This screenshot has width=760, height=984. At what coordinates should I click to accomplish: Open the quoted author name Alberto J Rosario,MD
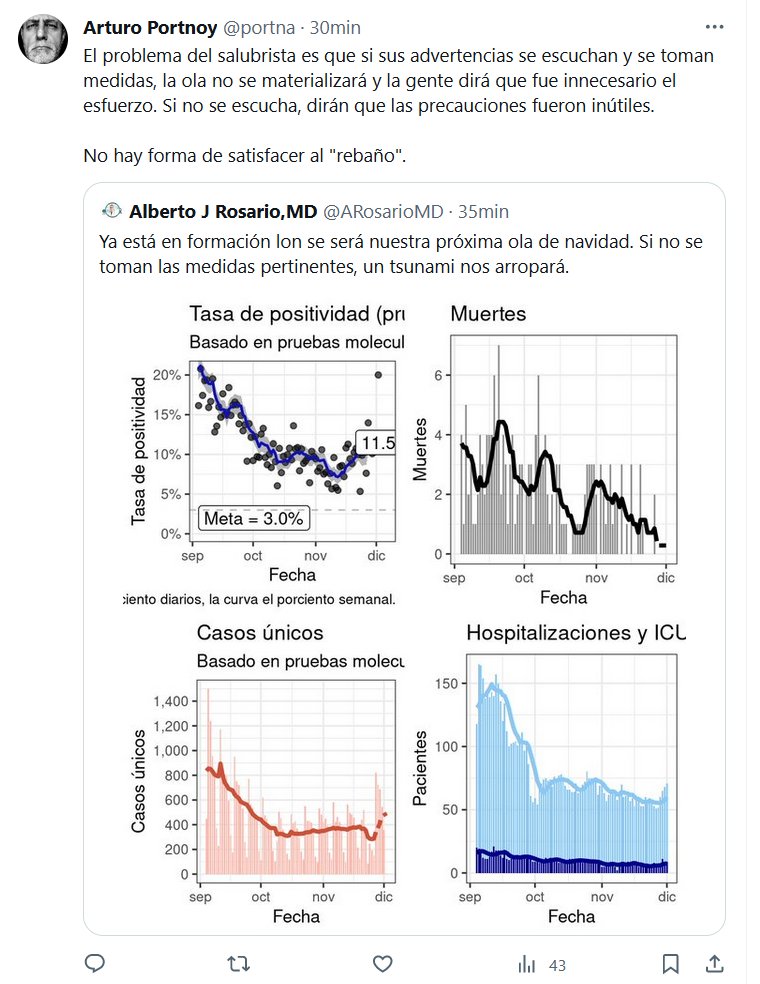223,211
